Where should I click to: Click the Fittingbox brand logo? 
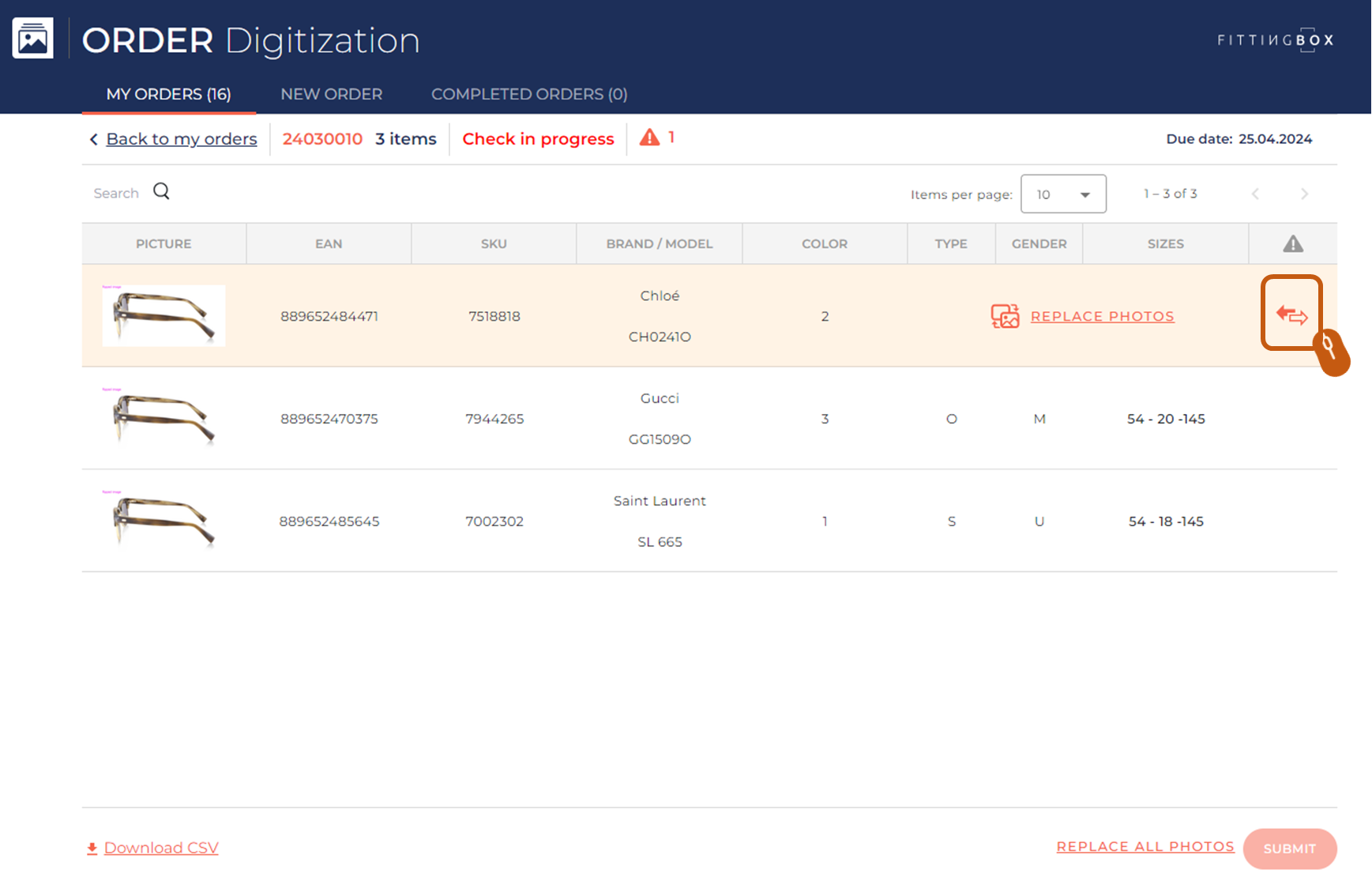point(1275,40)
